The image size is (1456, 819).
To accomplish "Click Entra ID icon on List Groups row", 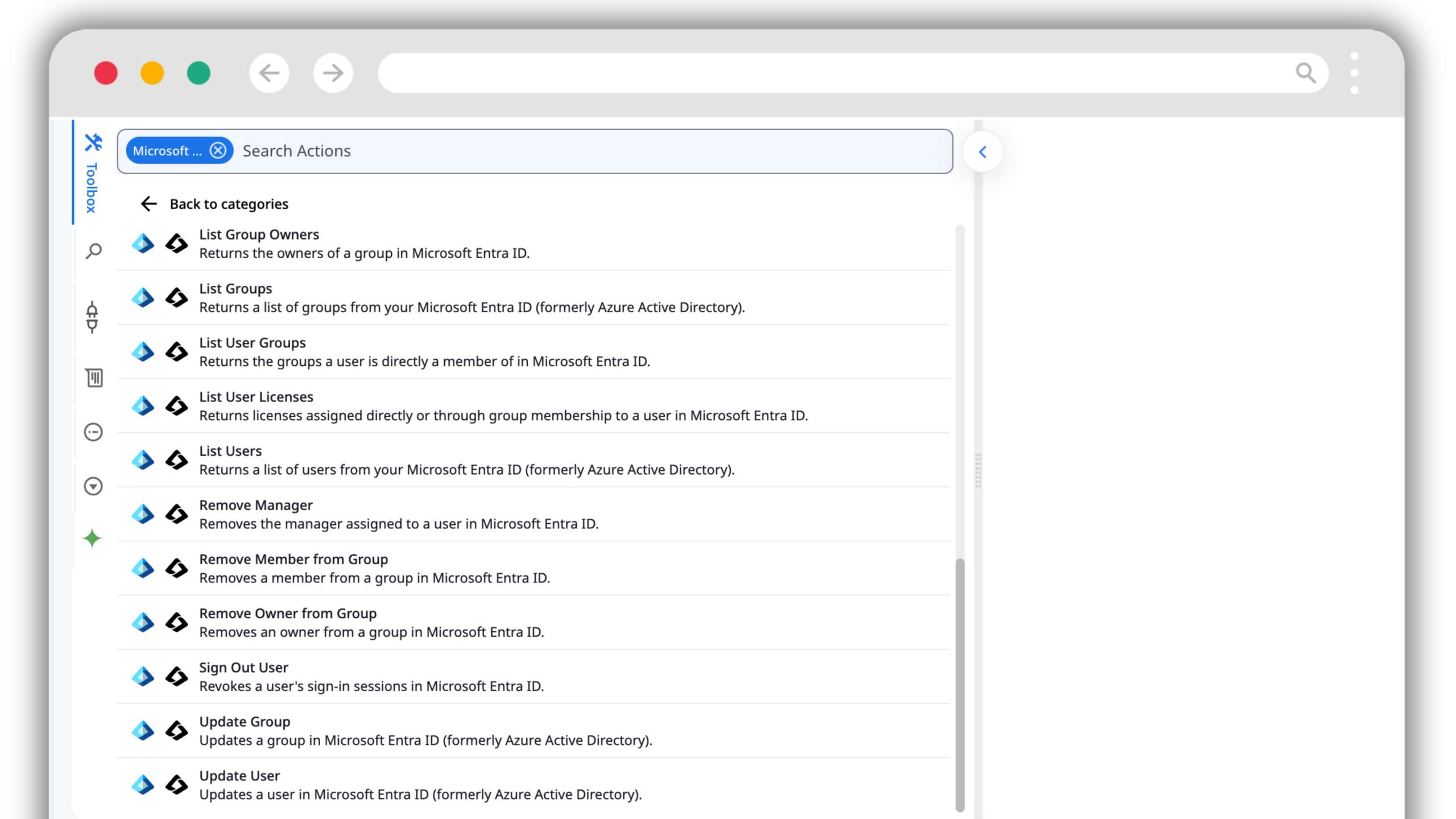I will coord(143,297).
